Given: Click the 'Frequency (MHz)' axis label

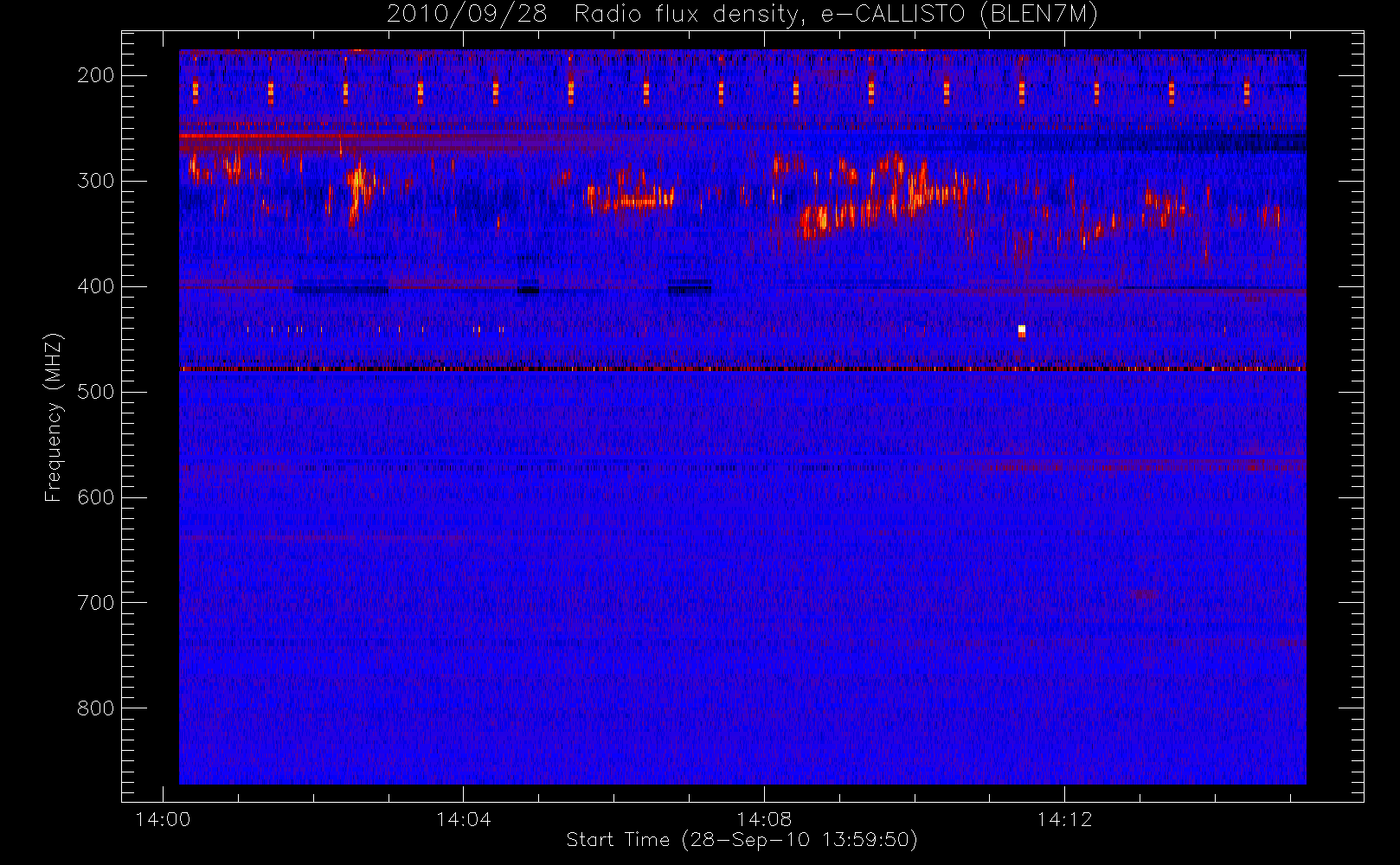Looking at the screenshot, I should (54, 417).
